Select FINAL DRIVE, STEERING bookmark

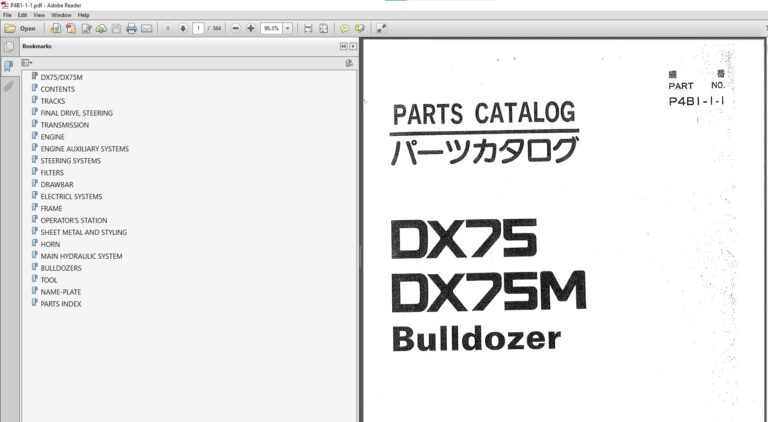click(x=76, y=113)
